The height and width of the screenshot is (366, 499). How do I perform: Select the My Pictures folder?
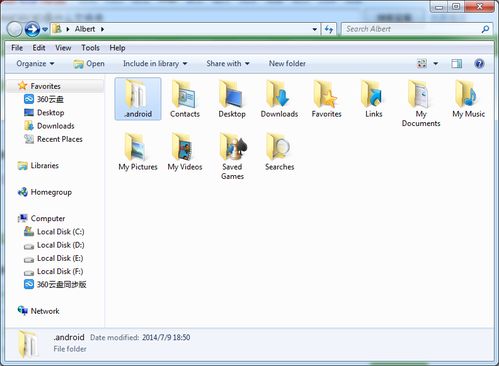138,152
